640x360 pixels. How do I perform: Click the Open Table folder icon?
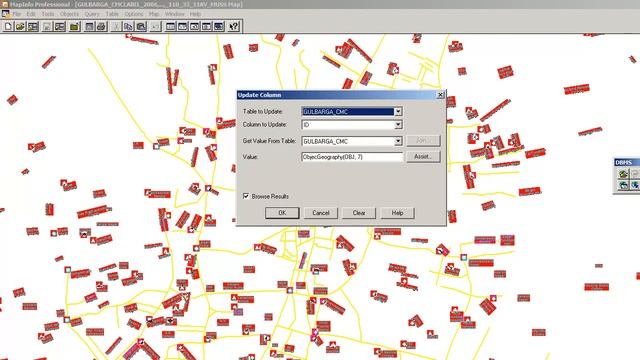[x=20, y=27]
